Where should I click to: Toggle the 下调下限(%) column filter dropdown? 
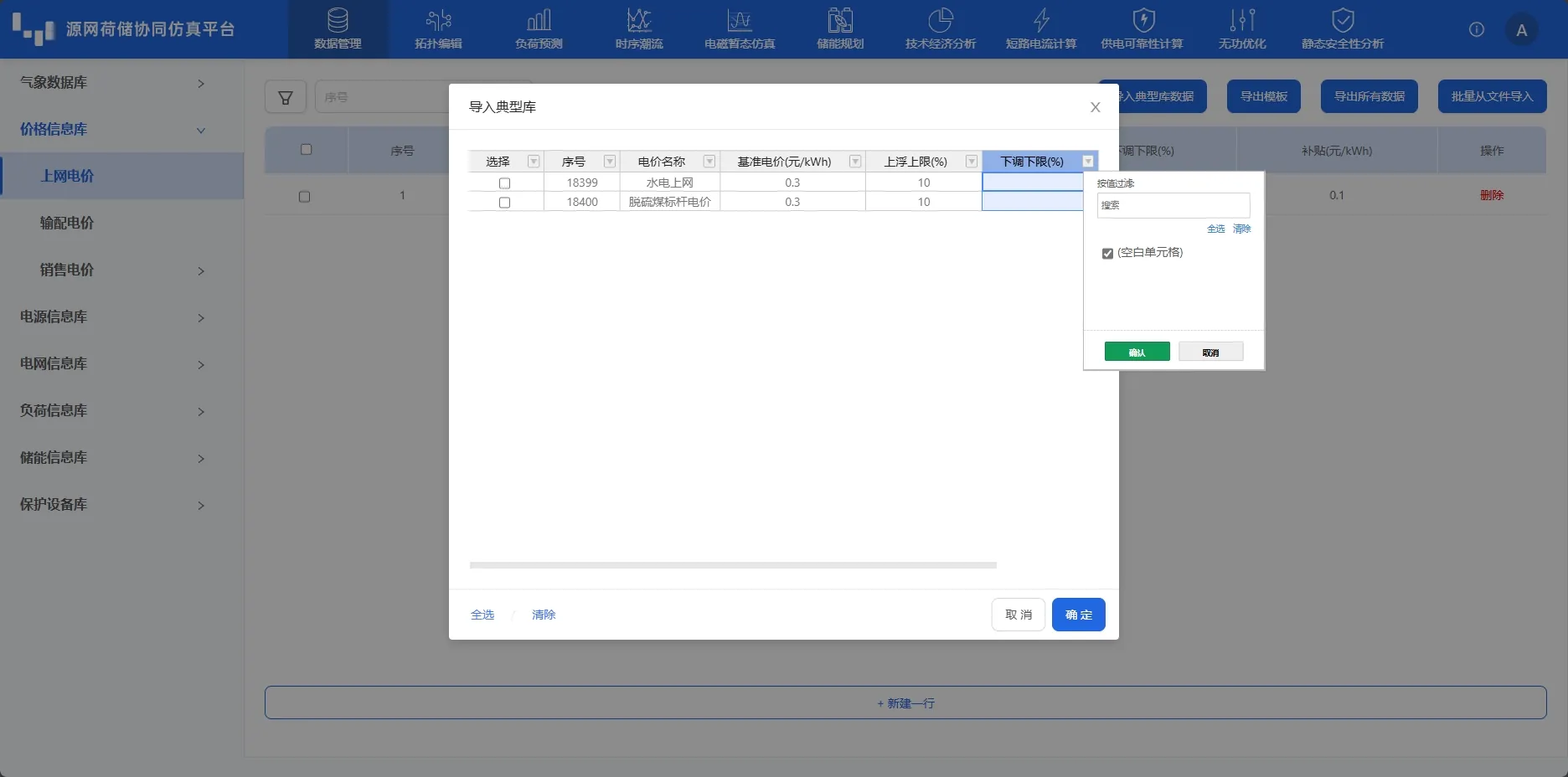click(x=1088, y=162)
